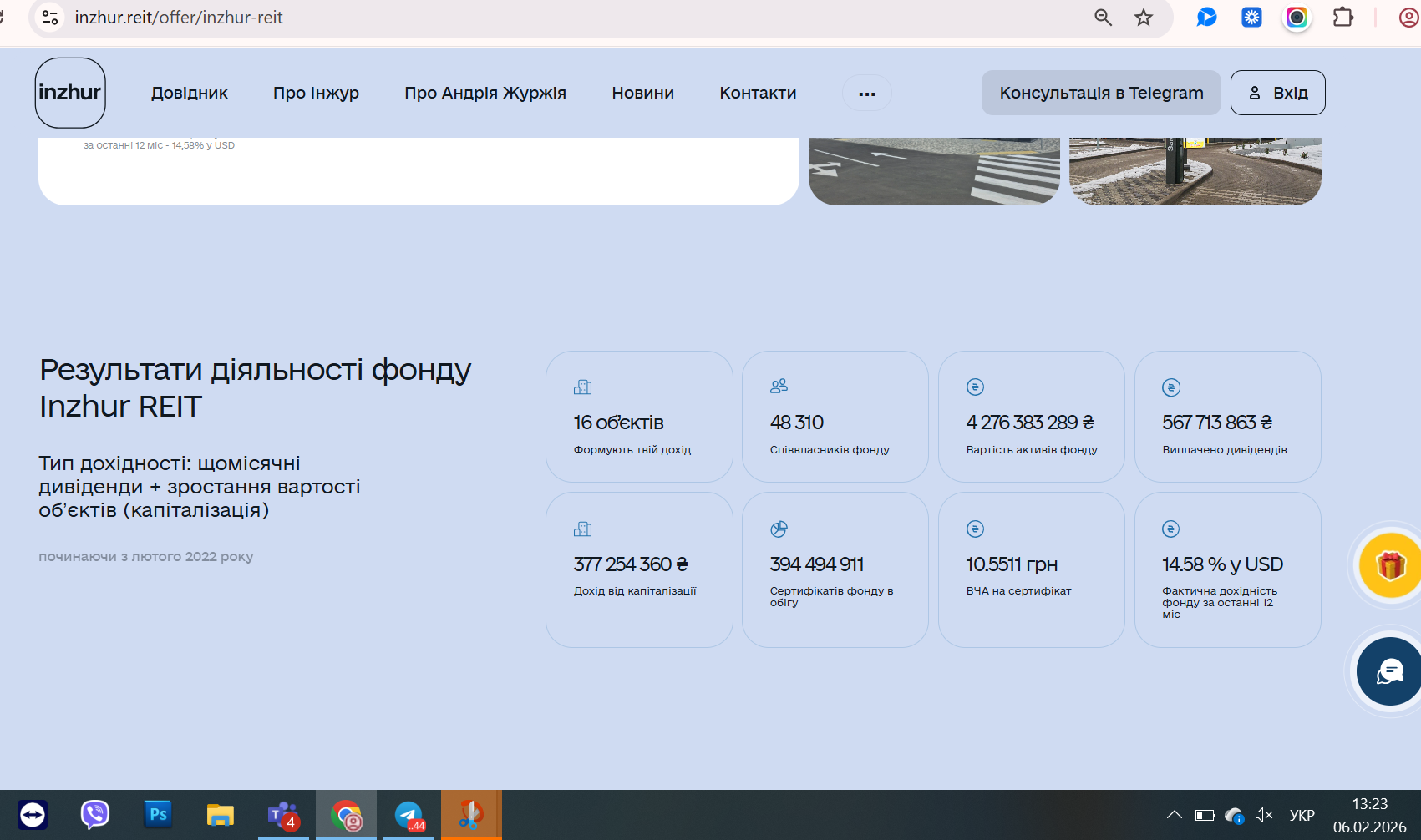Open the Про Андрія Журжія page
Image resolution: width=1421 pixels, height=840 pixels.
click(x=485, y=93)
